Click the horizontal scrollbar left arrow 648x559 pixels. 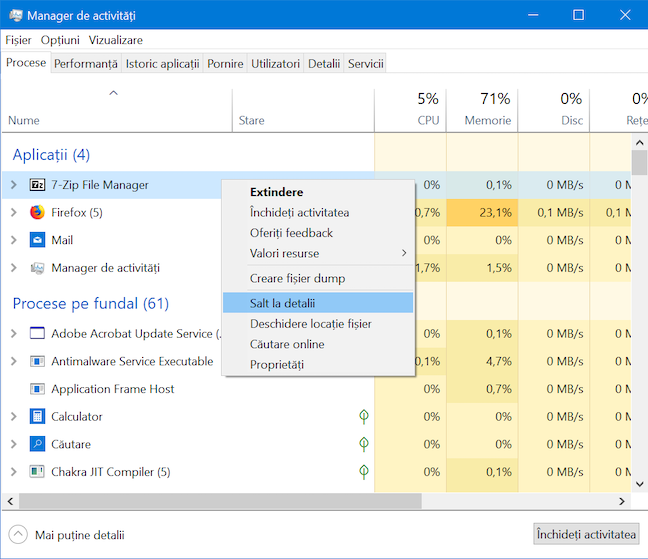pos(10,501)
